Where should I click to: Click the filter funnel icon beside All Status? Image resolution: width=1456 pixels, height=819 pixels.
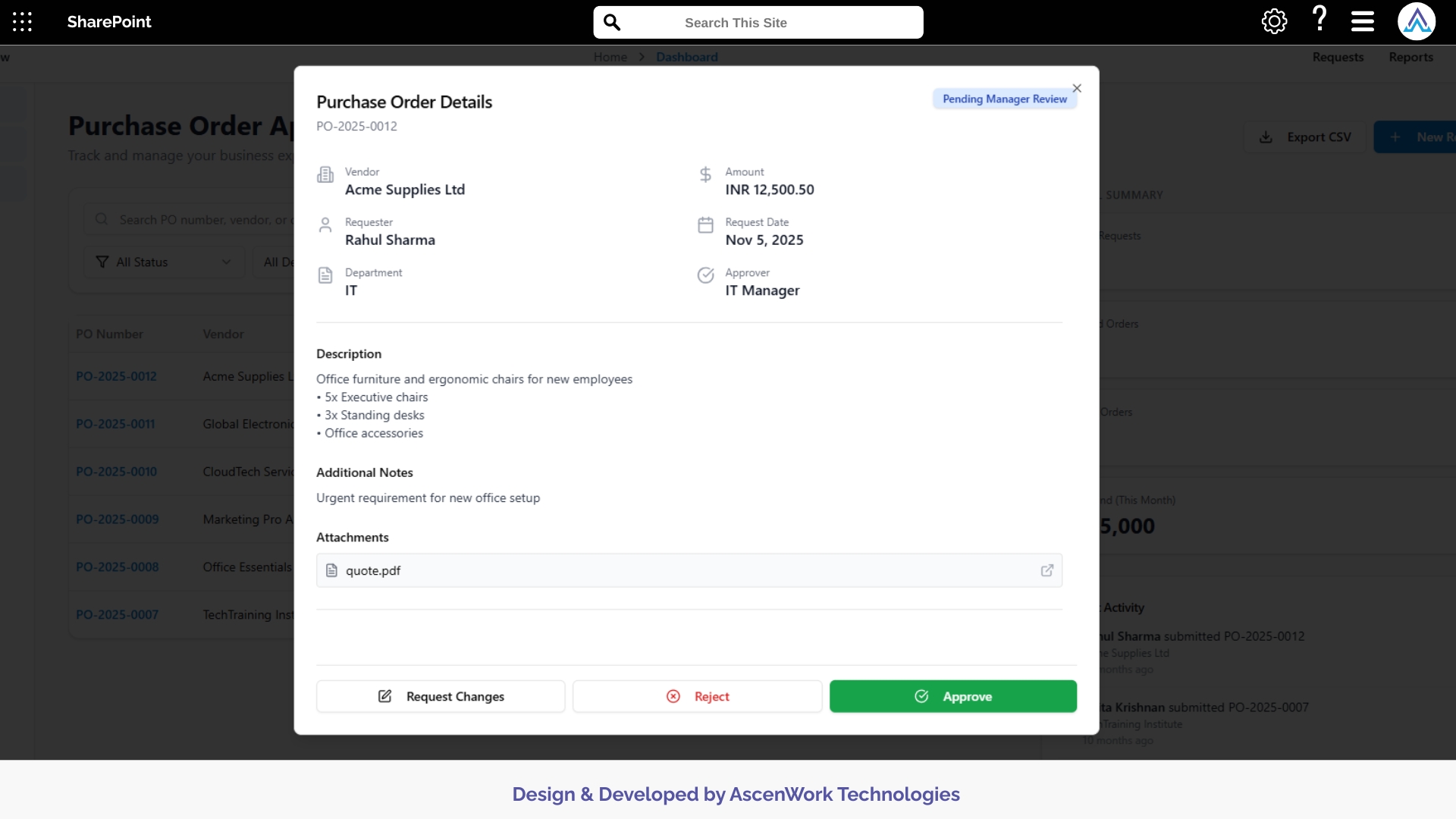coord(102,262)
